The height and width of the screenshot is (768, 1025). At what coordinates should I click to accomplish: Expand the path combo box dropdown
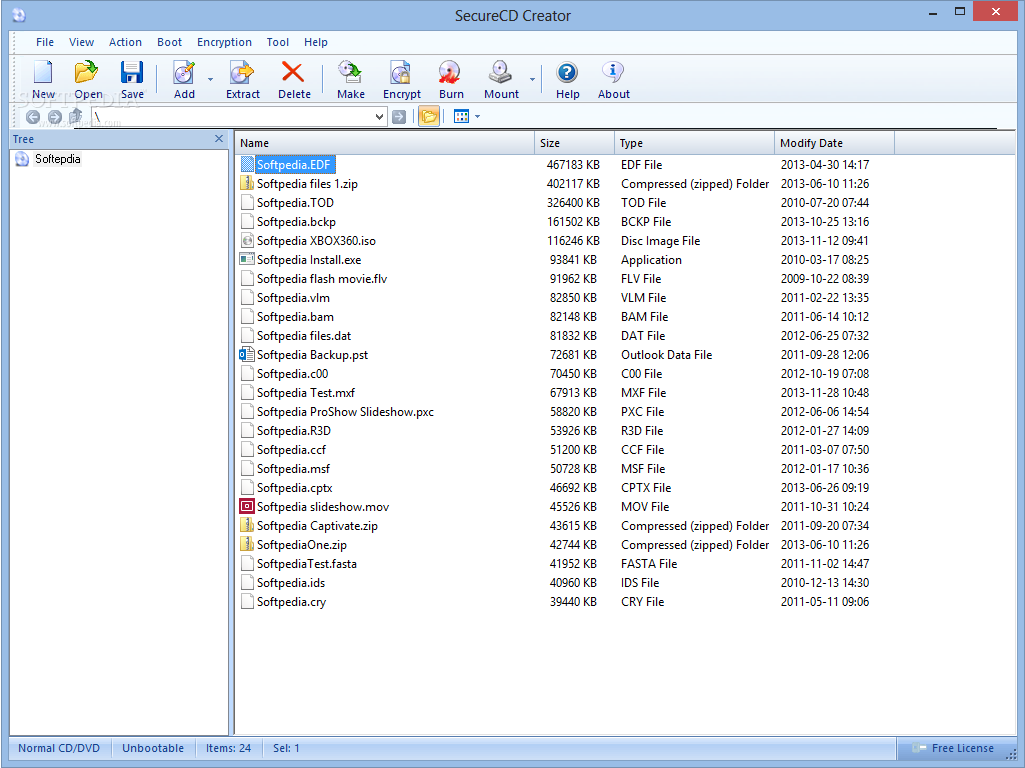(x=379, y=117)
